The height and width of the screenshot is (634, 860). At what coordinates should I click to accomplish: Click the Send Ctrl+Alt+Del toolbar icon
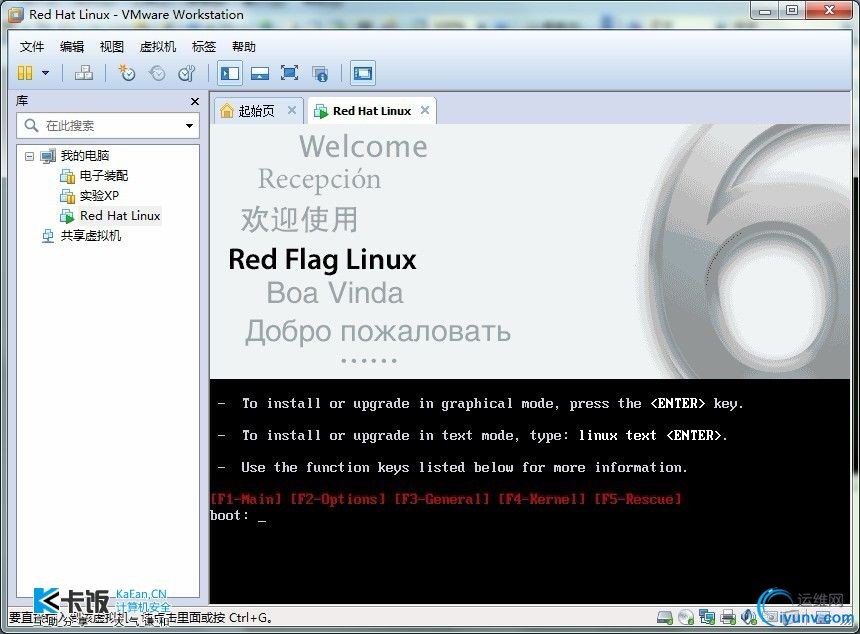(84, 73)
